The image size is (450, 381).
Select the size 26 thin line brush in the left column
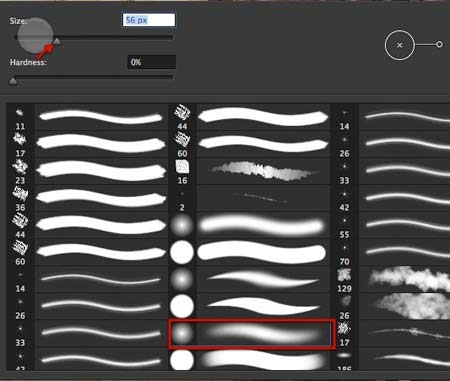coord(87,306)
